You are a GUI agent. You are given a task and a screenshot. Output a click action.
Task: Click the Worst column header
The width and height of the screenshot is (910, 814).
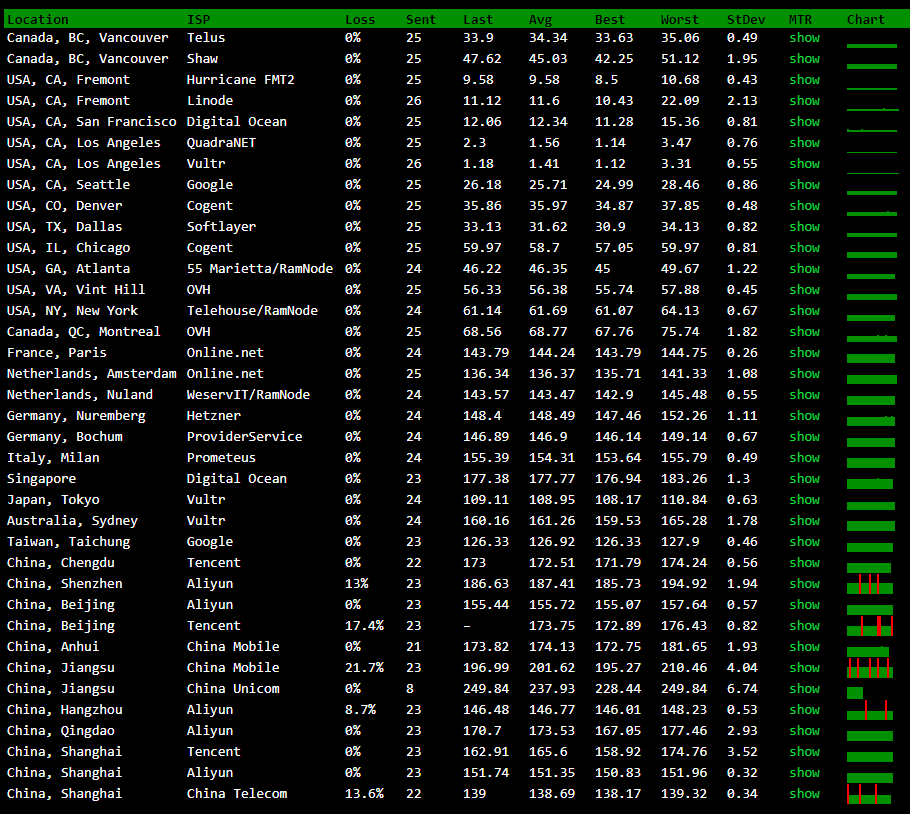coord(680,20)
